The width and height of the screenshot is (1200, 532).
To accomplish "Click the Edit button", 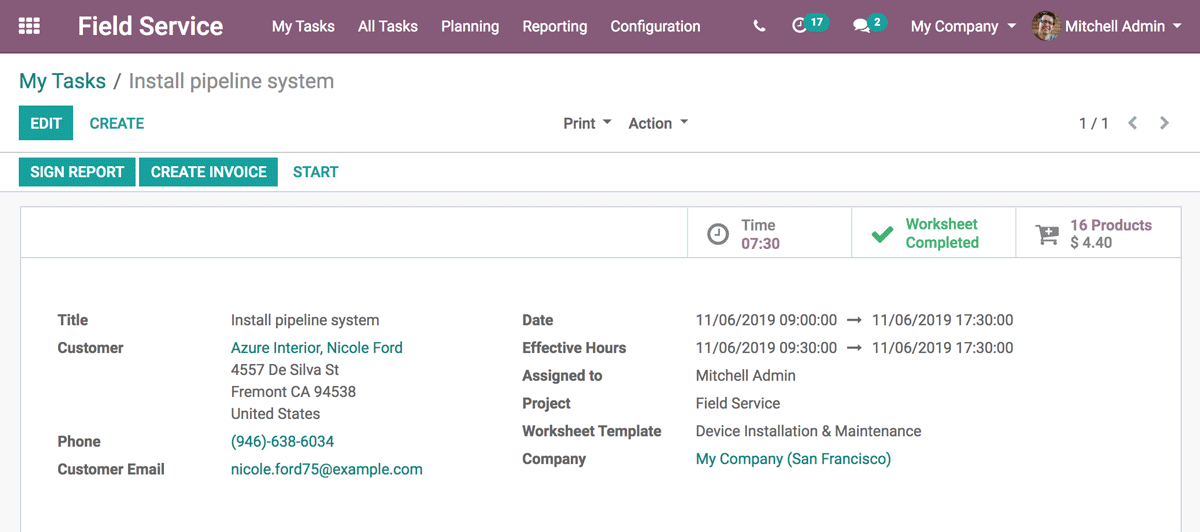I will (x=46, y=123).
